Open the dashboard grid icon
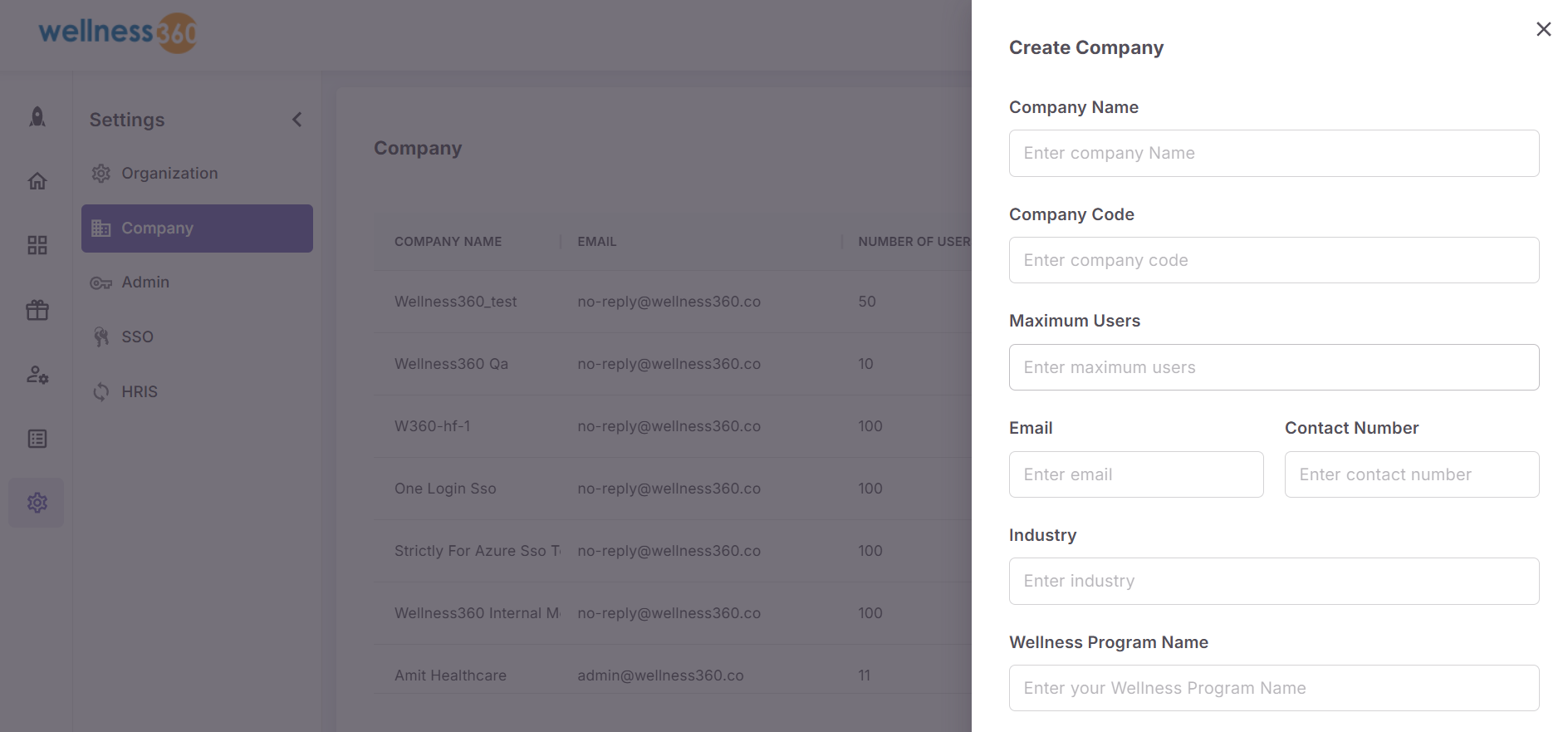Image resolution: width=1568 pixels, height=732 pixels. (37, 245)
